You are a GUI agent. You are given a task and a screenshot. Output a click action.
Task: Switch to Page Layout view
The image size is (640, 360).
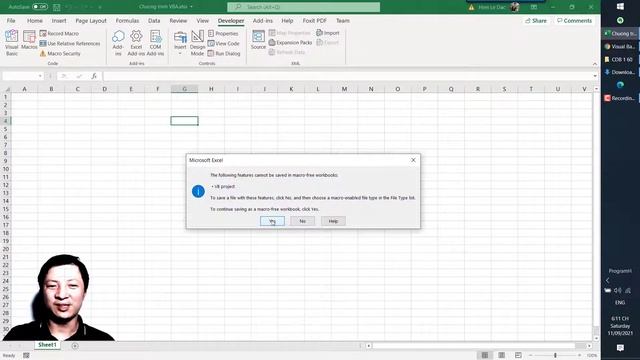(x=501, y=355)
